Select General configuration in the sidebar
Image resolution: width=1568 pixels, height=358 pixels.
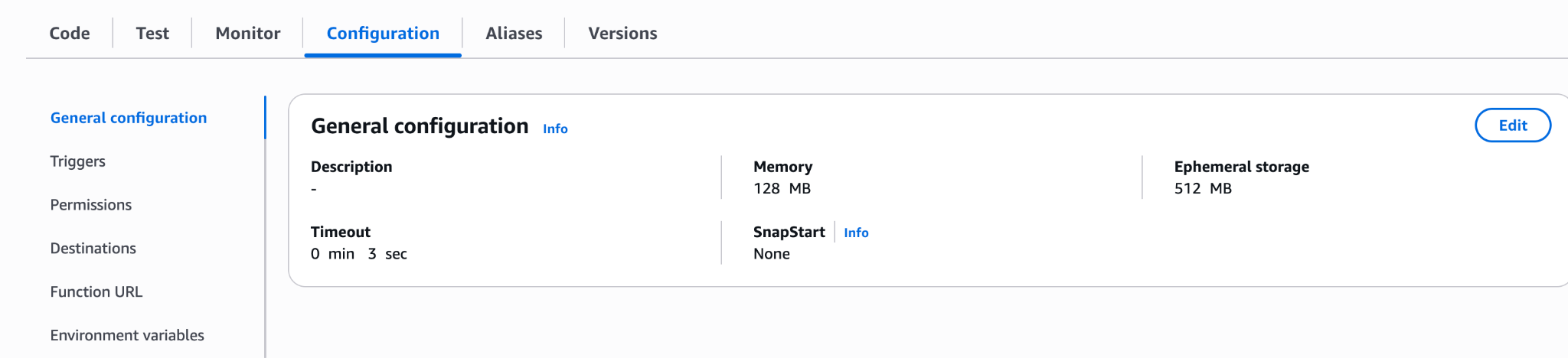[129, 118]
